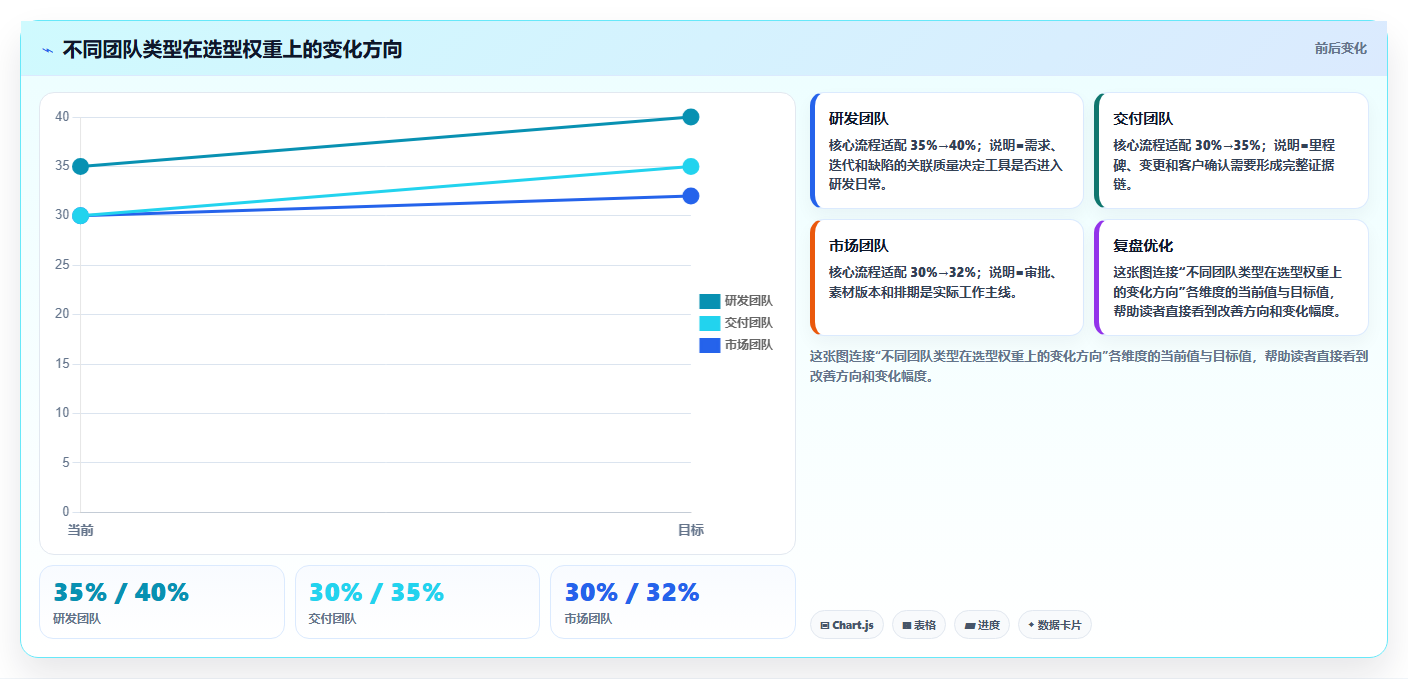Click the 研发团队 legend label

tap(748, 301)
